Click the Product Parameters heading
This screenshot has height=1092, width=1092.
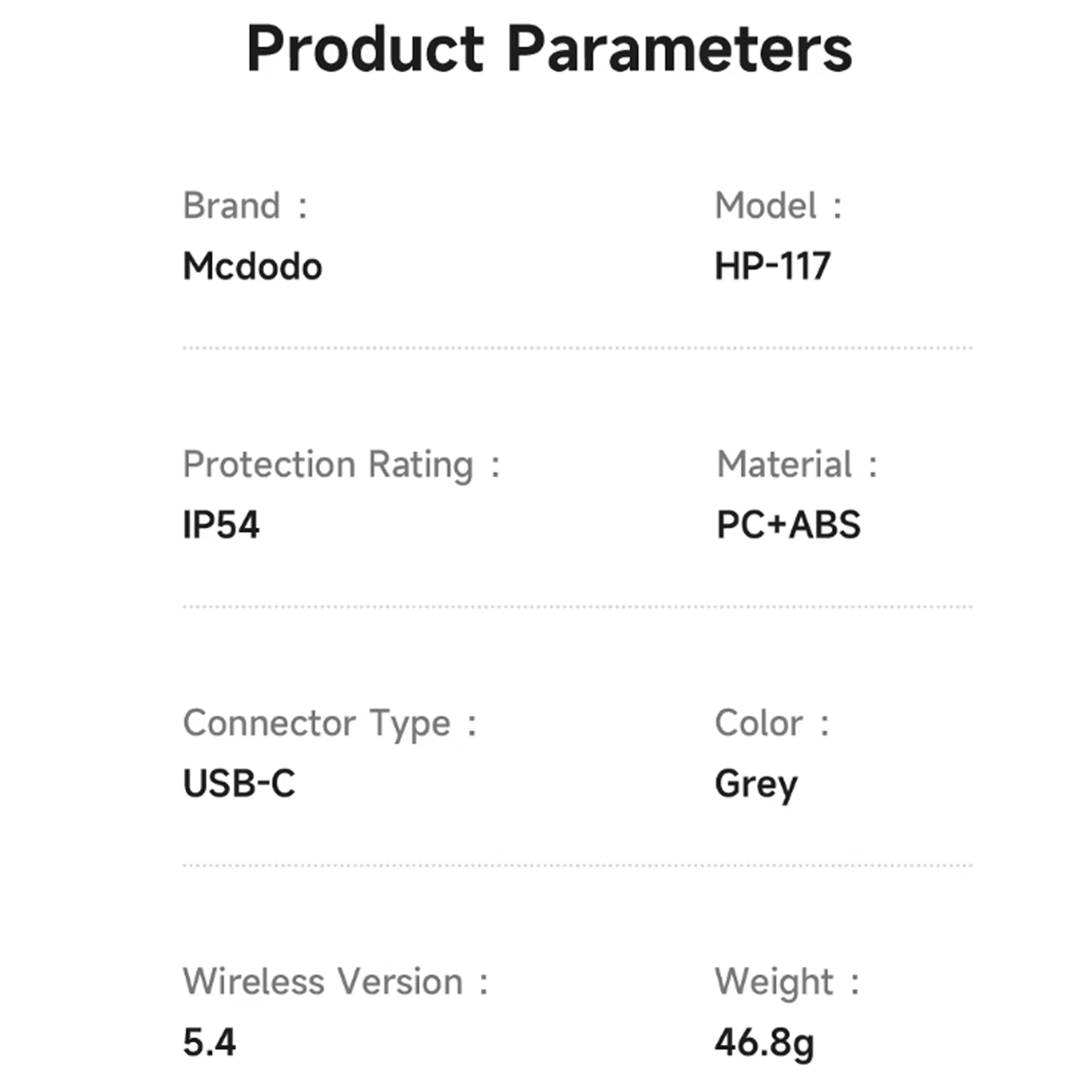(x=549, y=50)
